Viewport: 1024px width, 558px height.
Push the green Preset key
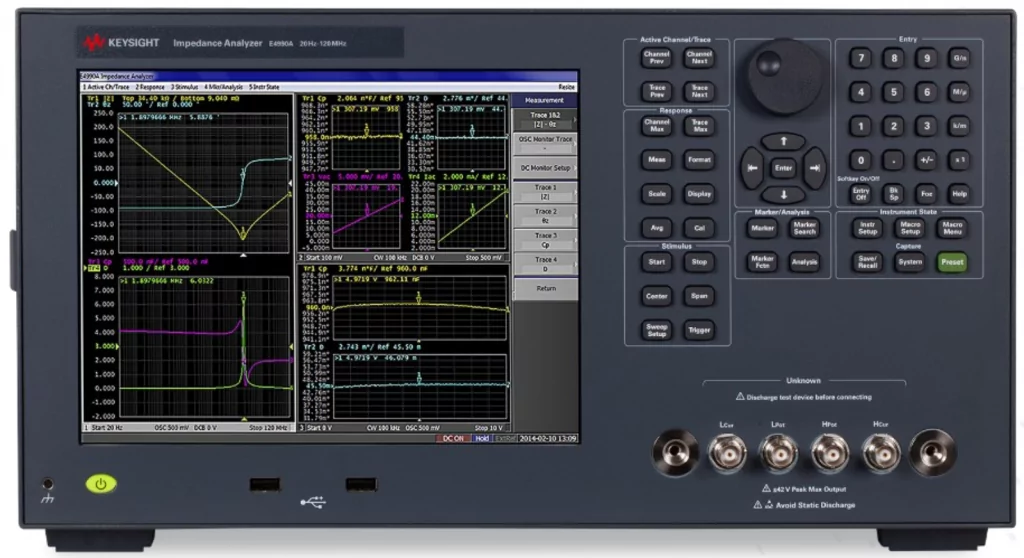coord(952,262)
